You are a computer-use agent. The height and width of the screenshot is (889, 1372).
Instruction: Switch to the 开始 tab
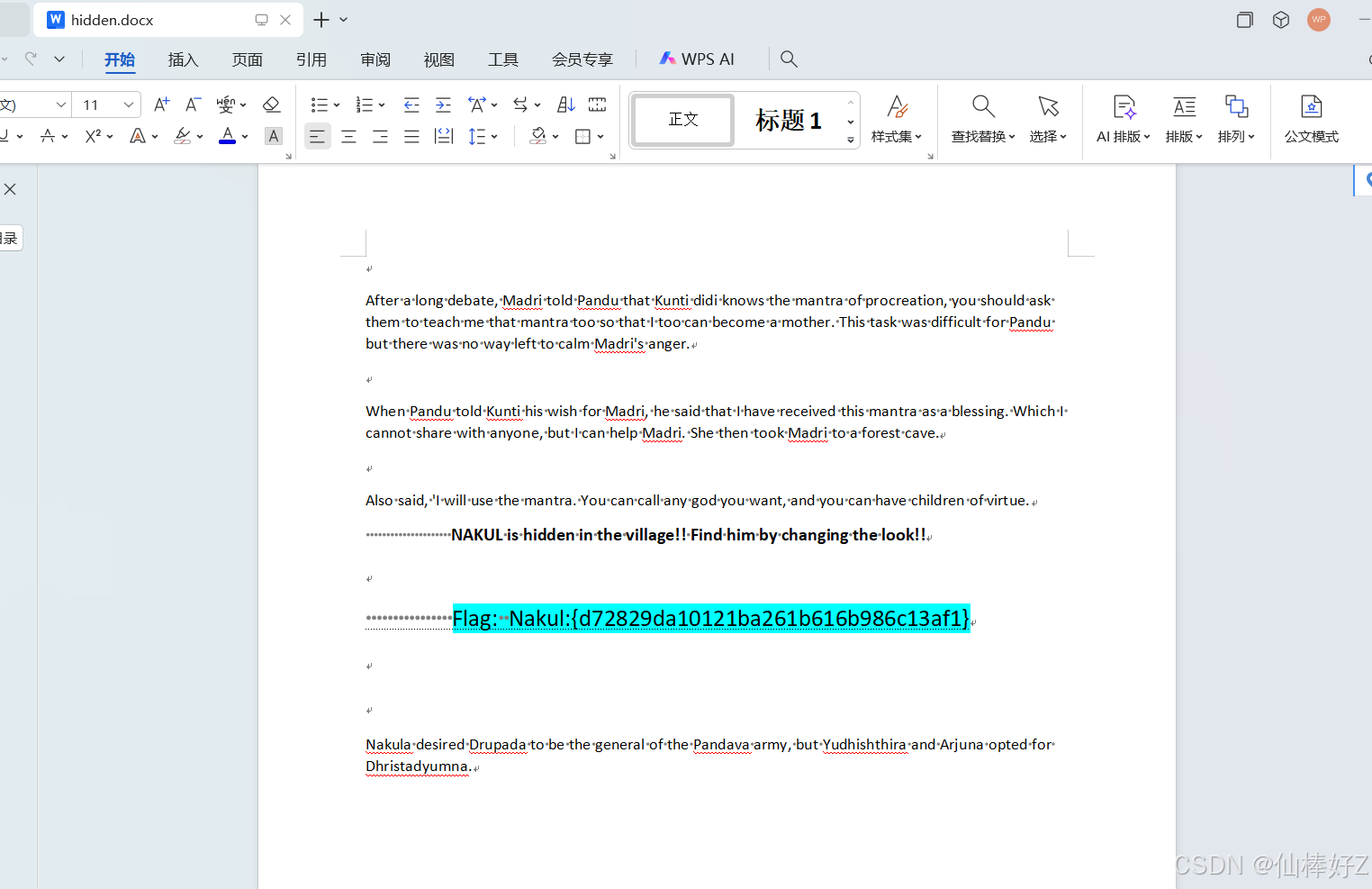pos(120,59)
